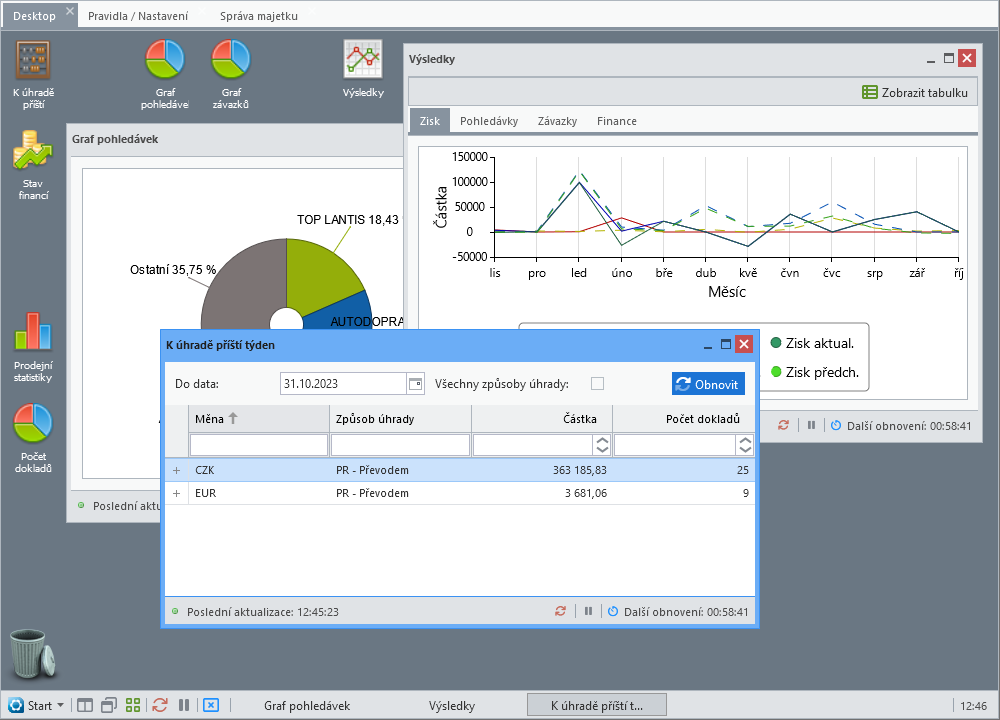Screen dimensions: 1000x720
Task: Click the Obnovit button
Action: 708,384
